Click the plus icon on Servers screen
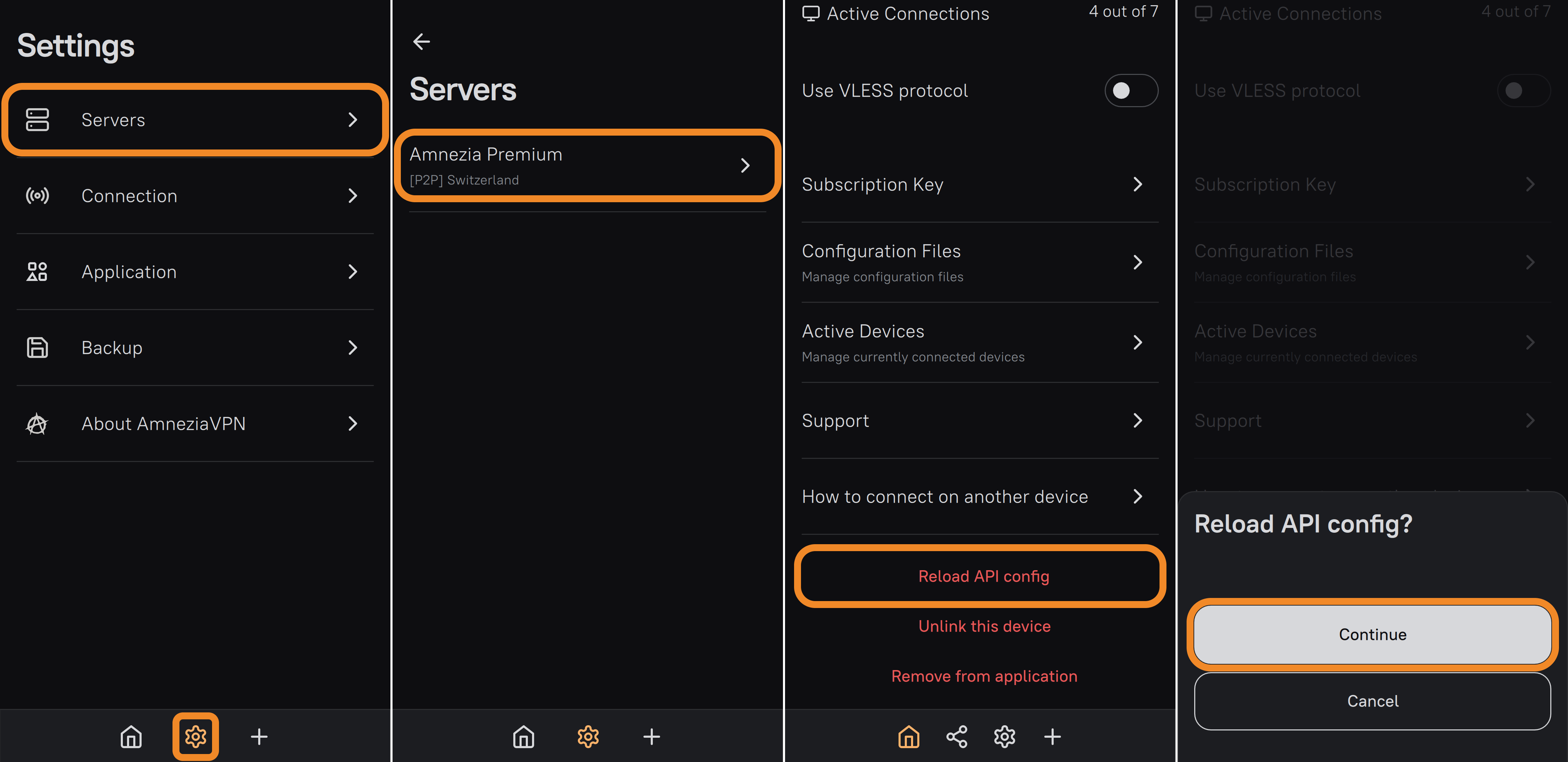 (651, 736)
